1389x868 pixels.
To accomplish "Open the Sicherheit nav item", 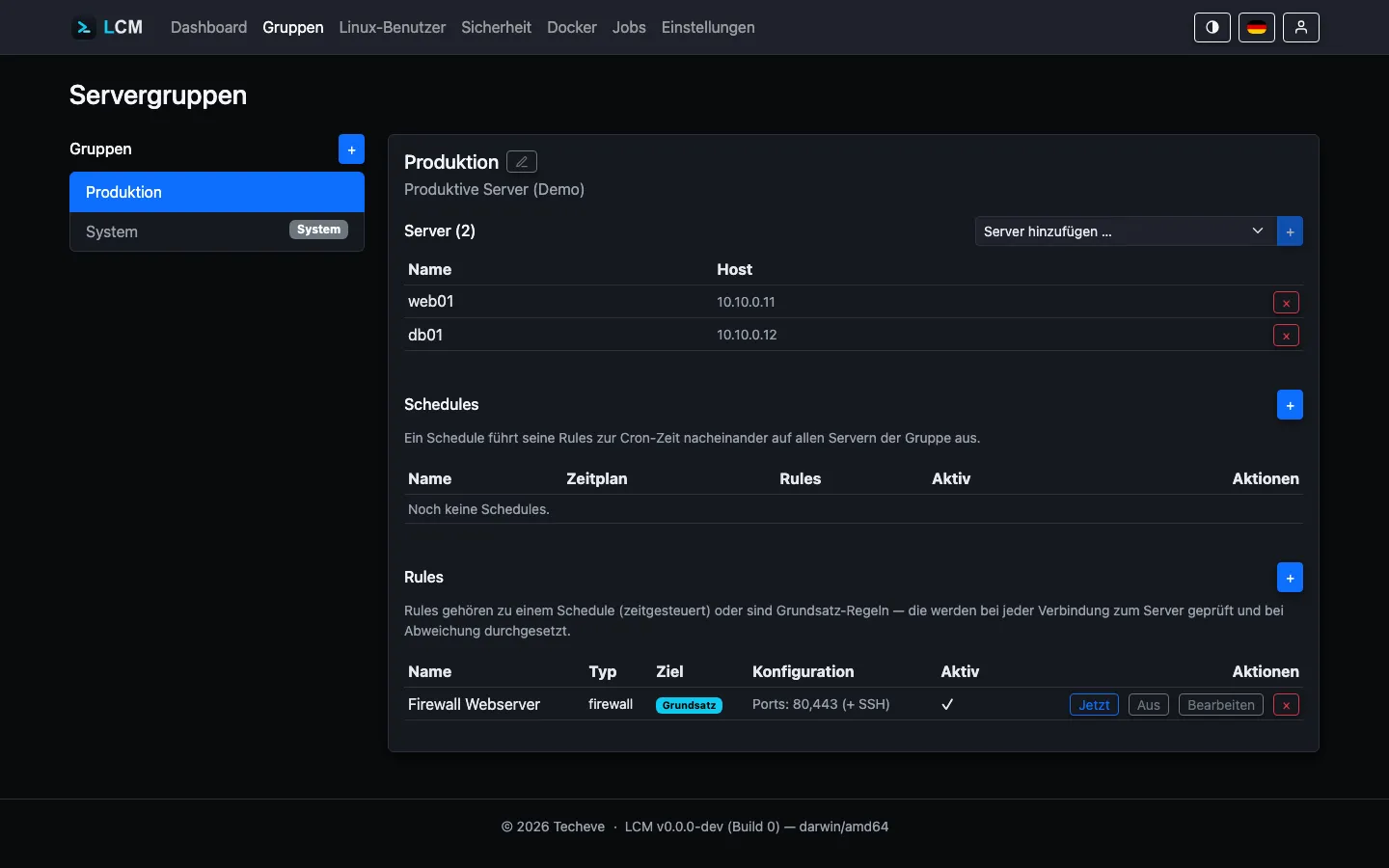I will (496, 27).
